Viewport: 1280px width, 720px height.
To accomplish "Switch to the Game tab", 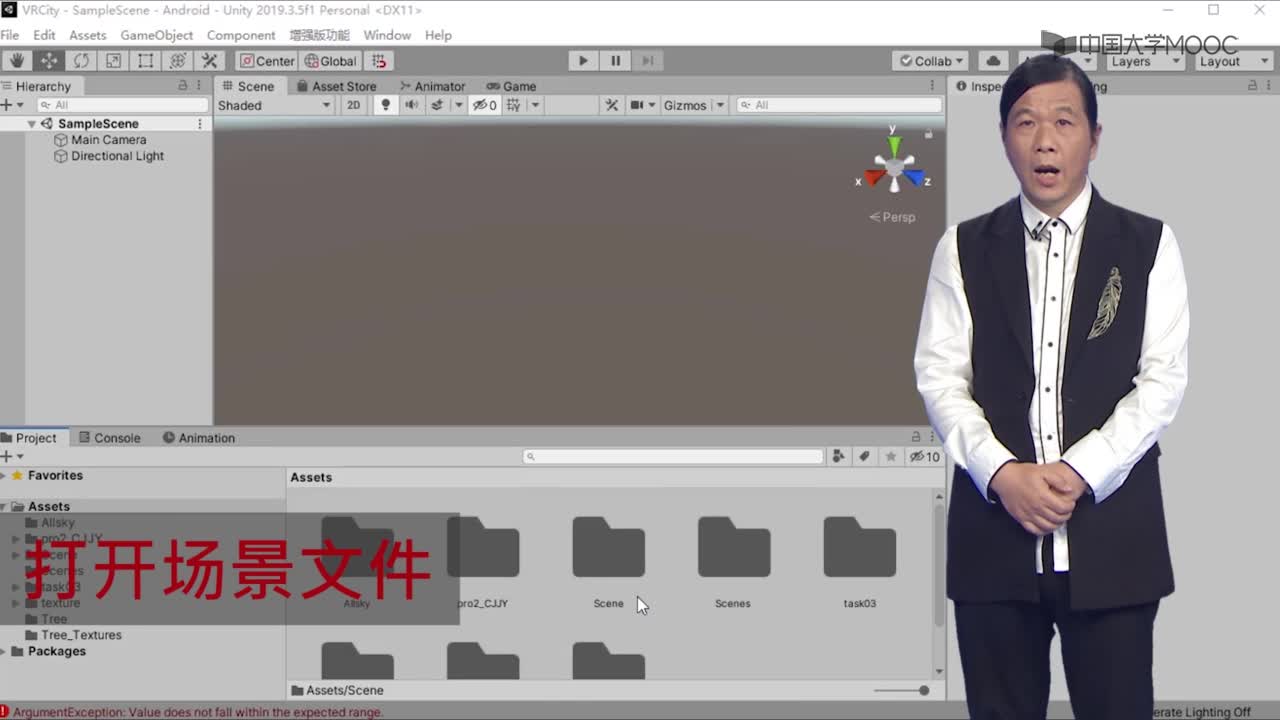I will [511, 86].
